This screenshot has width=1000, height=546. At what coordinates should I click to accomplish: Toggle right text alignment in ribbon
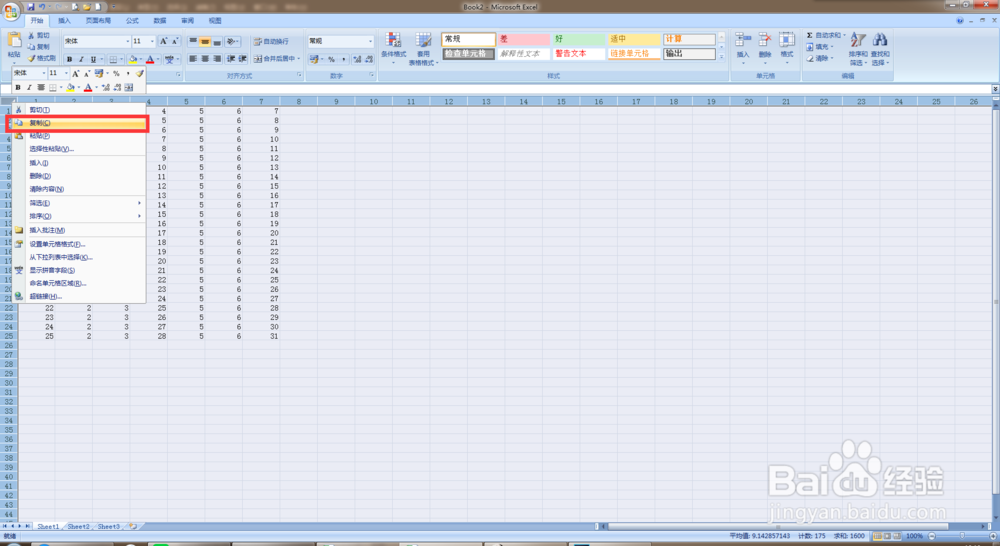[217, 59]
